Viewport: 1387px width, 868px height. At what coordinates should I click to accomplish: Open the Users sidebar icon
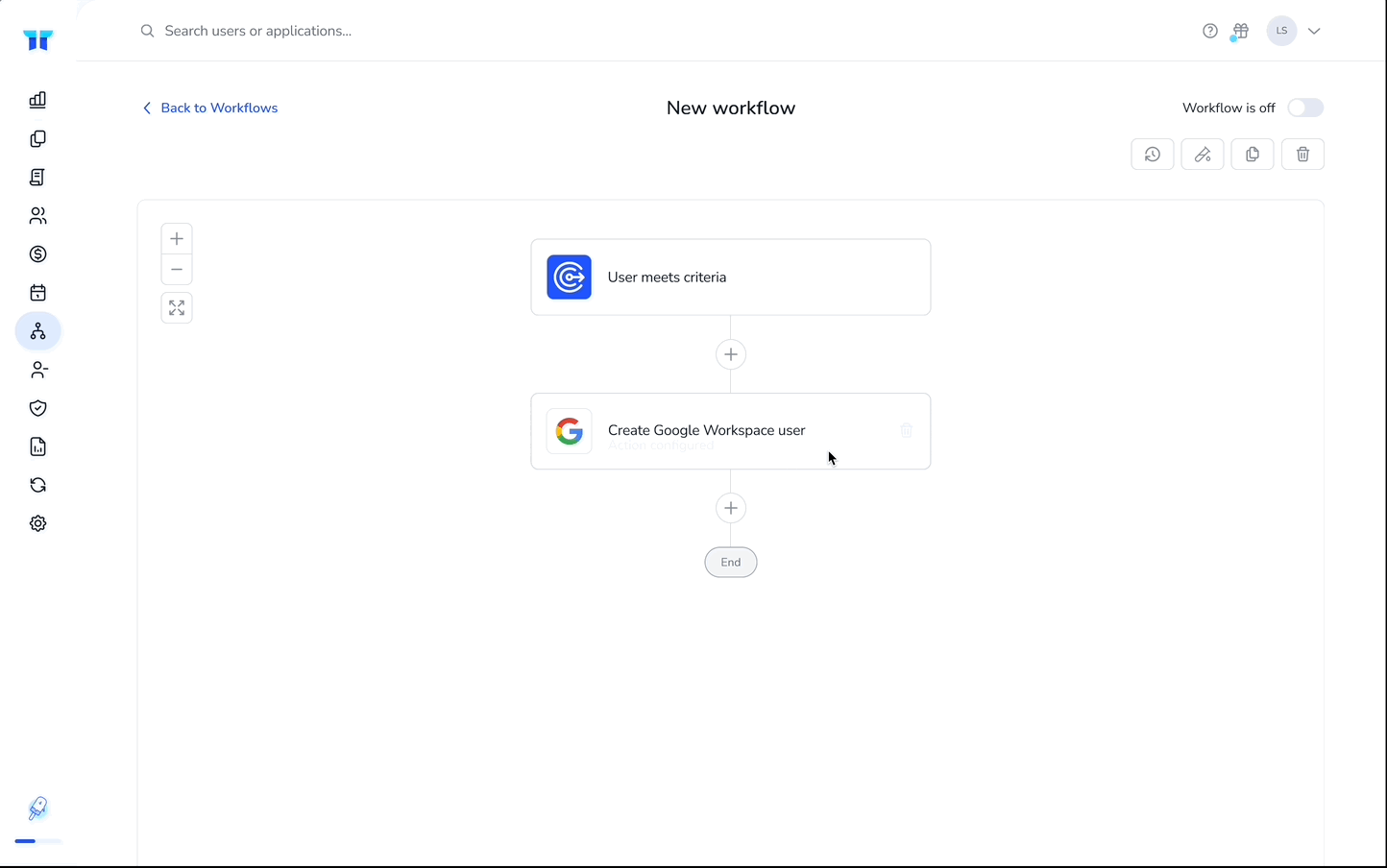click(x=38, y=216)
